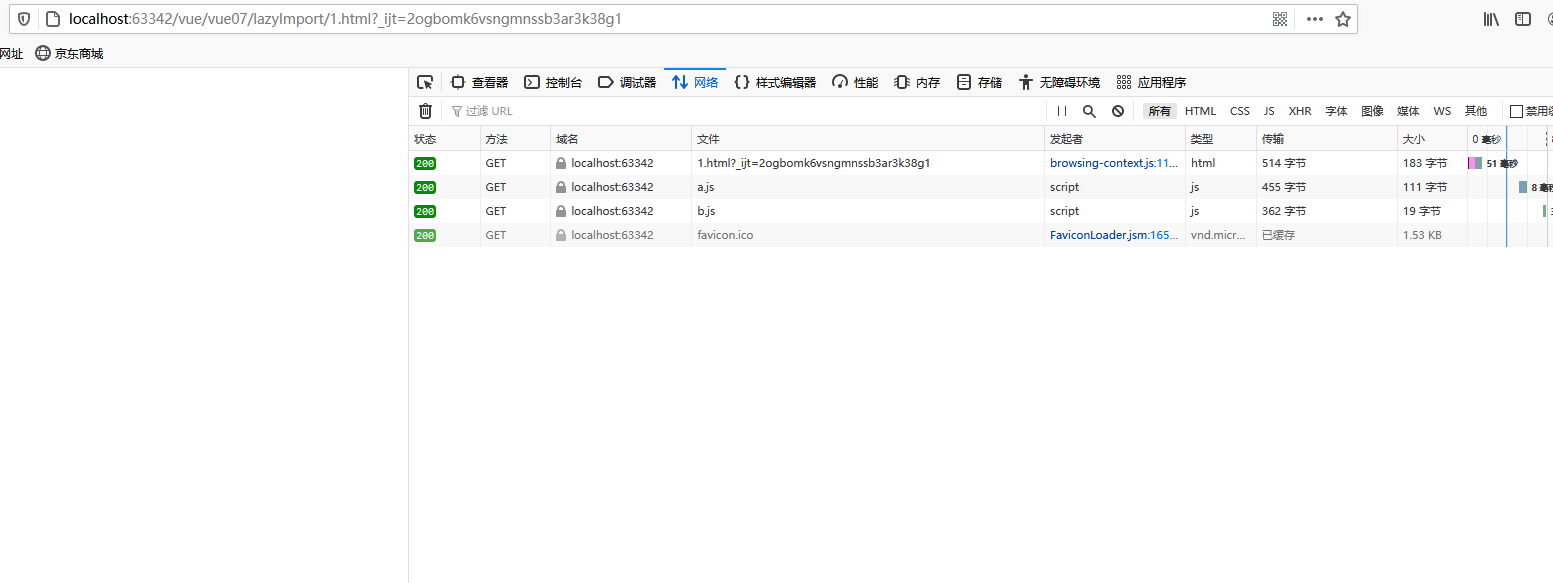Filter requests by 图像 images

(1373, 111)
